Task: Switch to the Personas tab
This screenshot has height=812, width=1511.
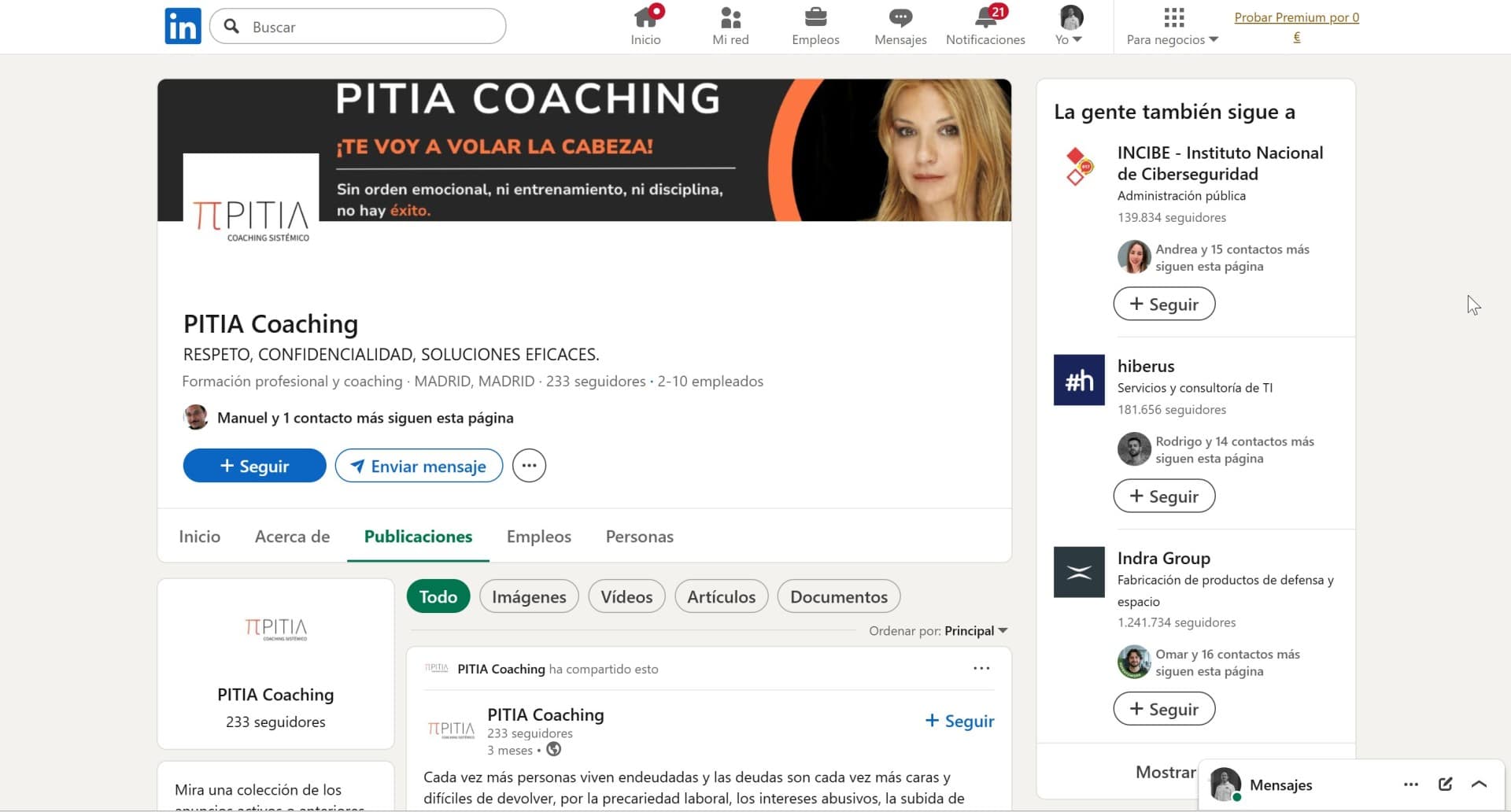Action: (x=640, y=537)
